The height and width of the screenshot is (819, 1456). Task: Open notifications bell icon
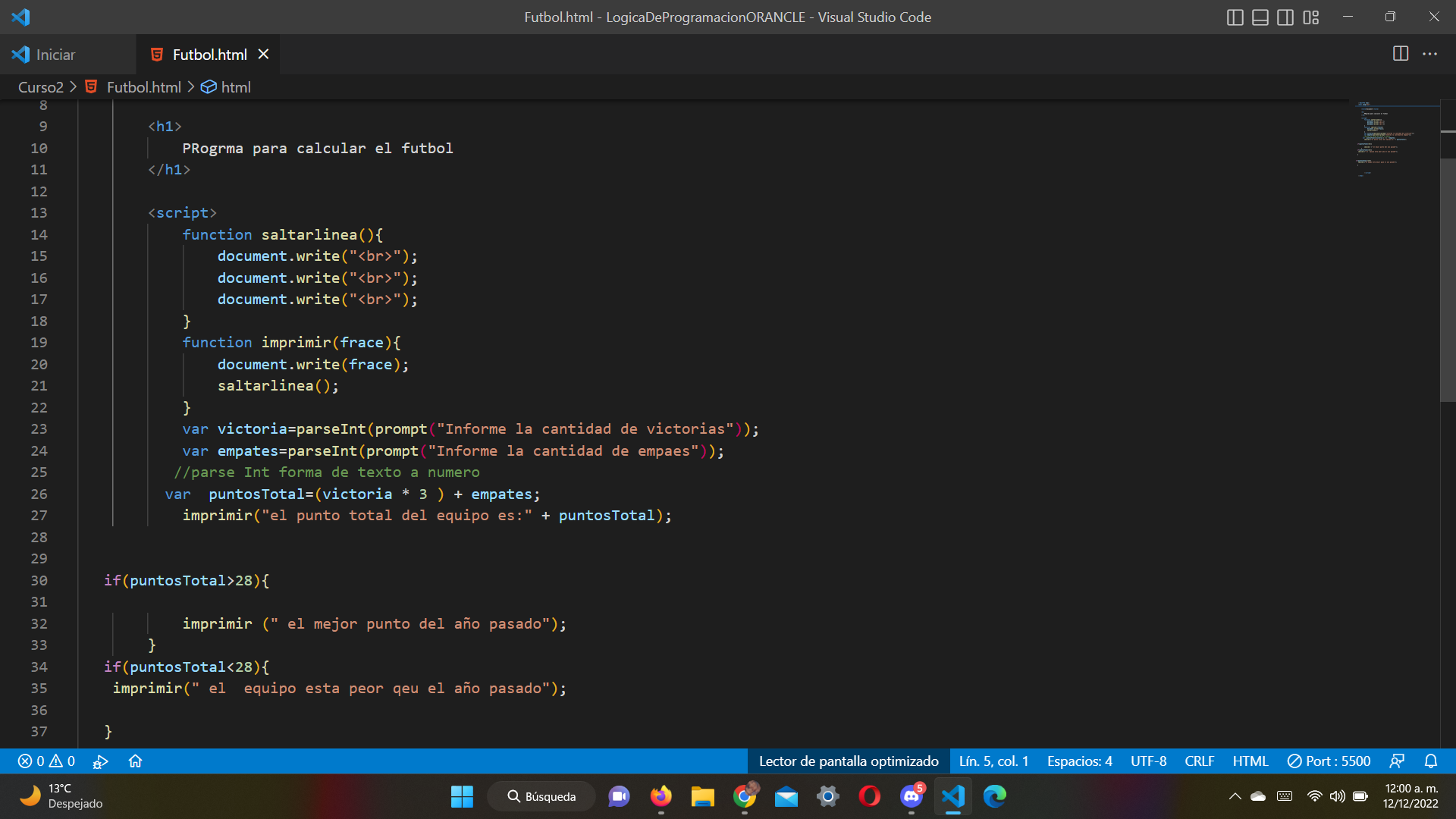[x=1431, y=761]
